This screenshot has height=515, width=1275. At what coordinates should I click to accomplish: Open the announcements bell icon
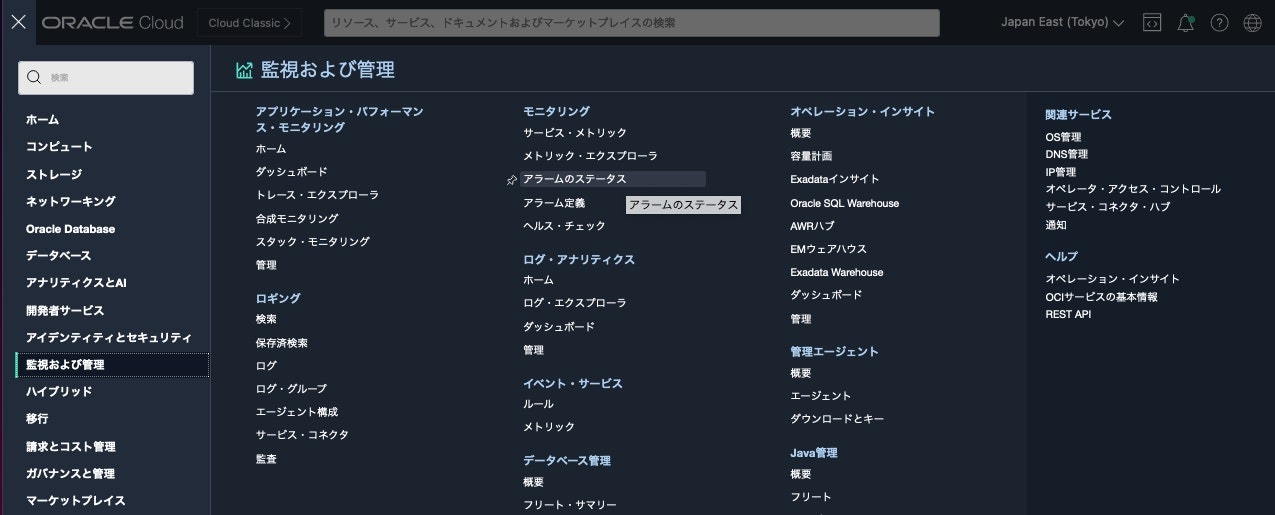(1186, 23)
